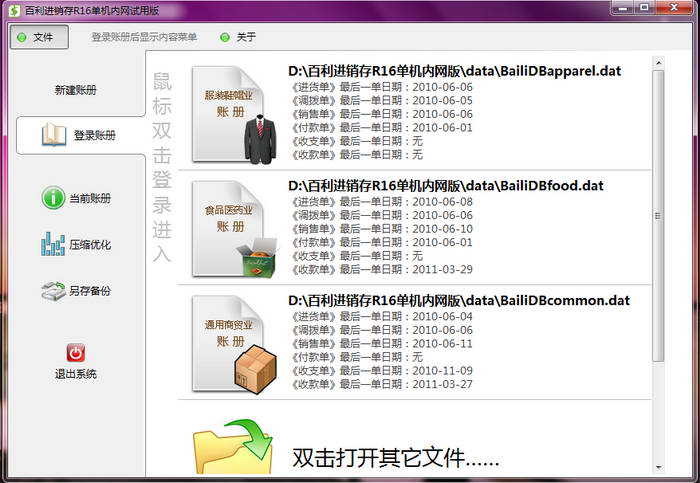Click 退出系统 text label
This screenshot has width=700, height=483.
pos(75,374)
